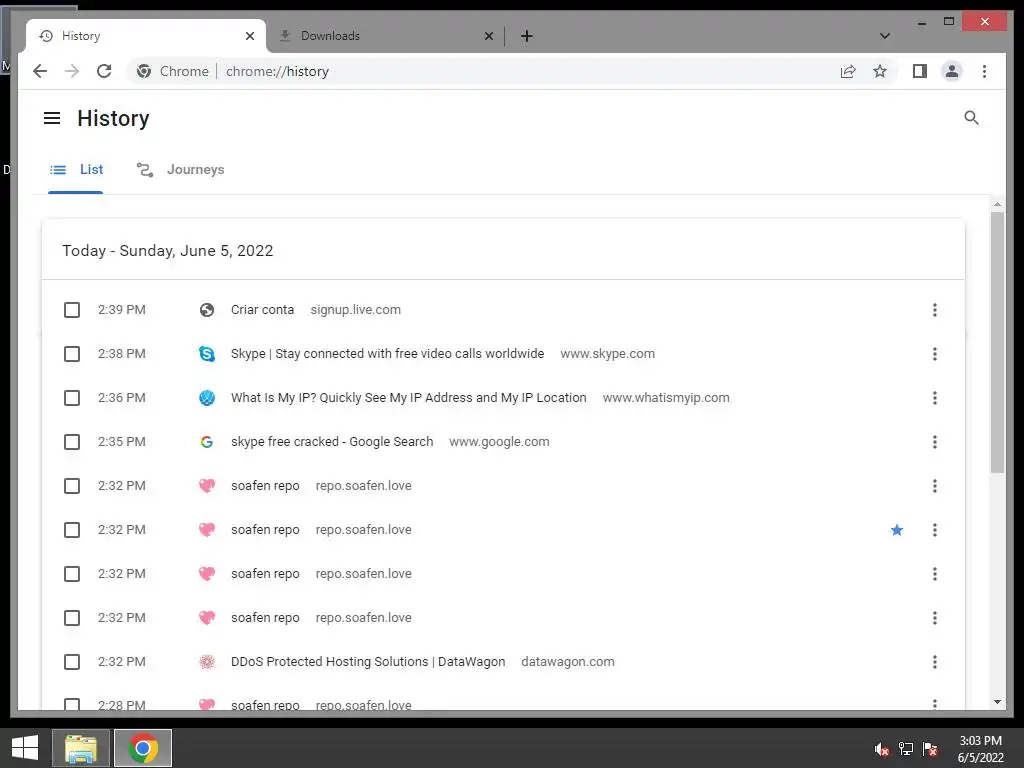
Task: Click the datawagon.com domain text
Action: pos(568,662)
